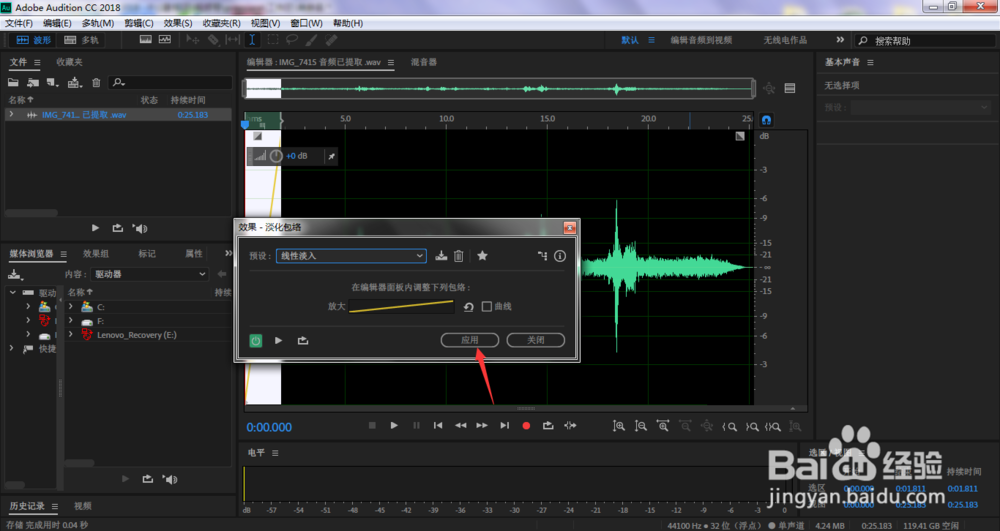Play the audio in transport controls
Image resolution: width=1000 pixels, height=531 pixels.
(x=394, y=426)
